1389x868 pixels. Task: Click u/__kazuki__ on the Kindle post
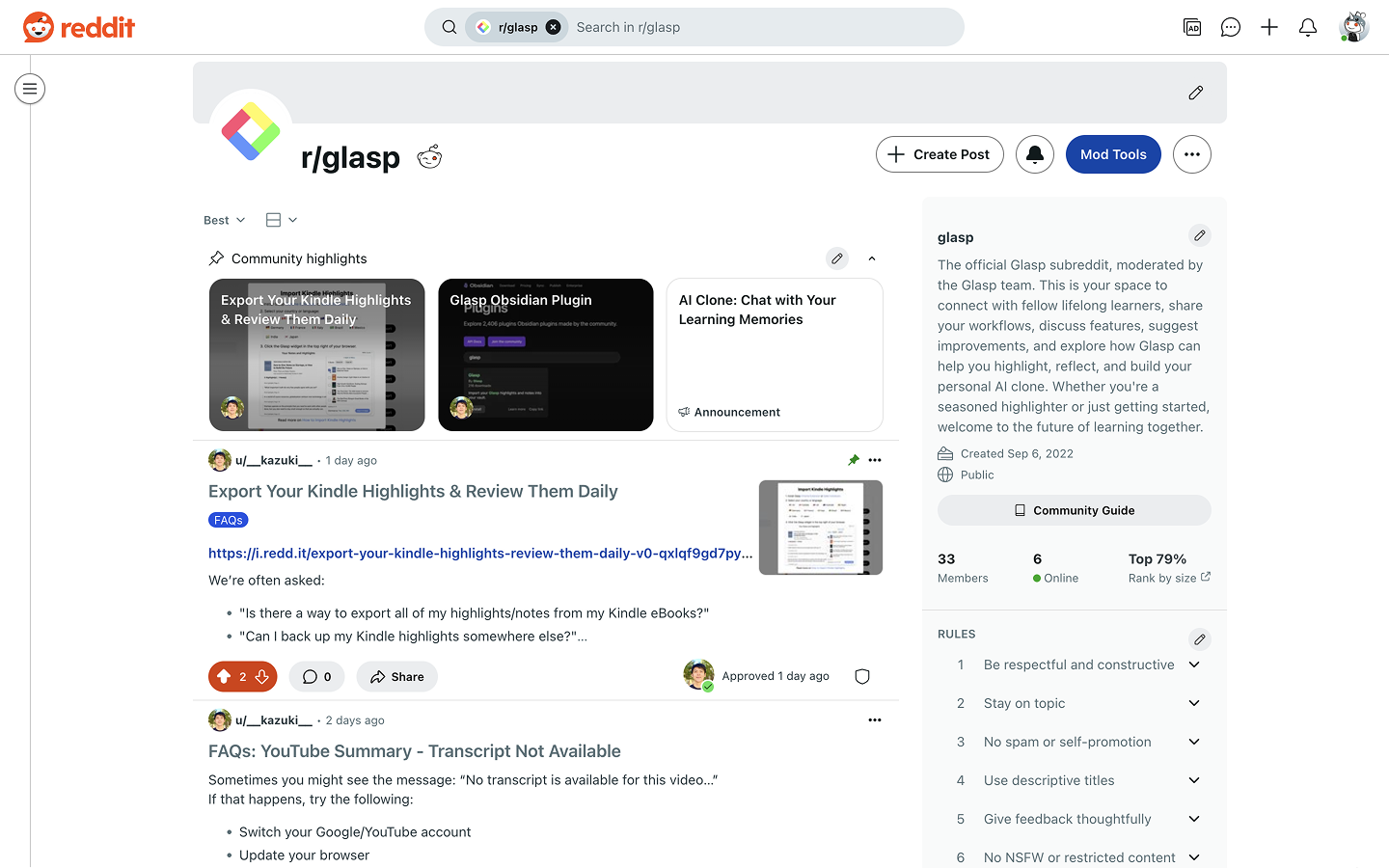click(x=274, y=460)
